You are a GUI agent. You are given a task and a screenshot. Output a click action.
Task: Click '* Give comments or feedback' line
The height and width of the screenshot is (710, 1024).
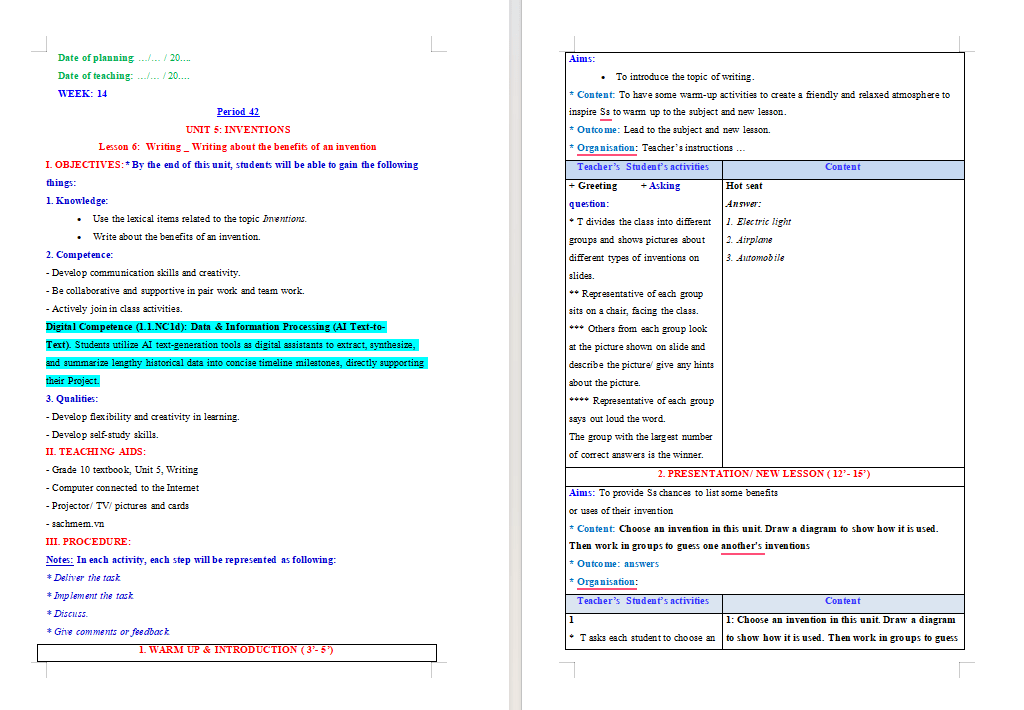click(x=108, y=632)
